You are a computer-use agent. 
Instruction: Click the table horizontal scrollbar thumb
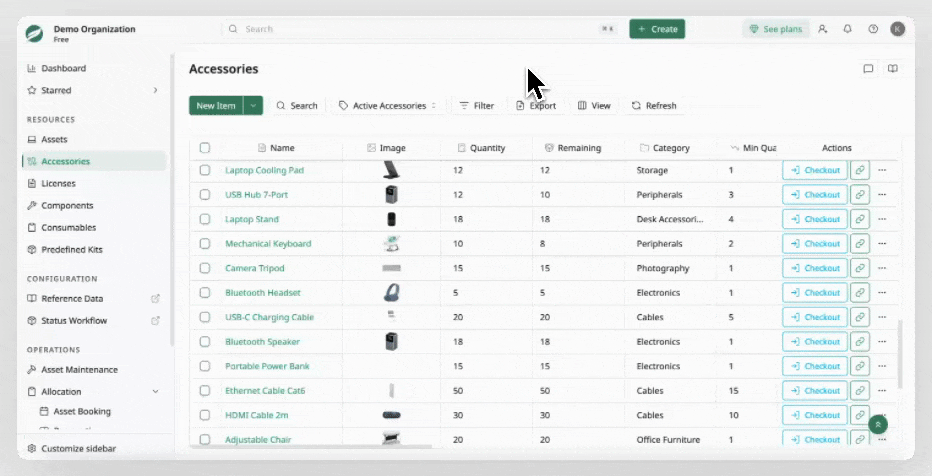[x=311, y=446]
